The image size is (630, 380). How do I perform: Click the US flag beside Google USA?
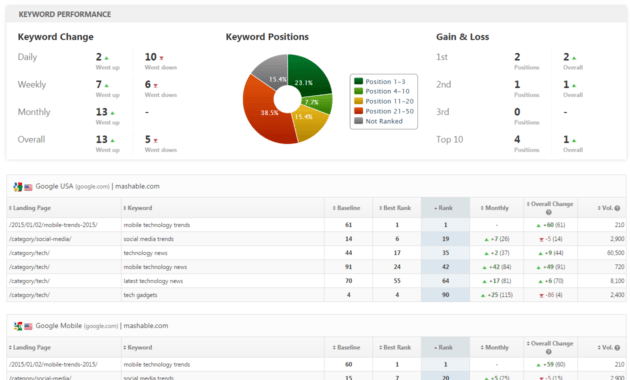[28, 187]
